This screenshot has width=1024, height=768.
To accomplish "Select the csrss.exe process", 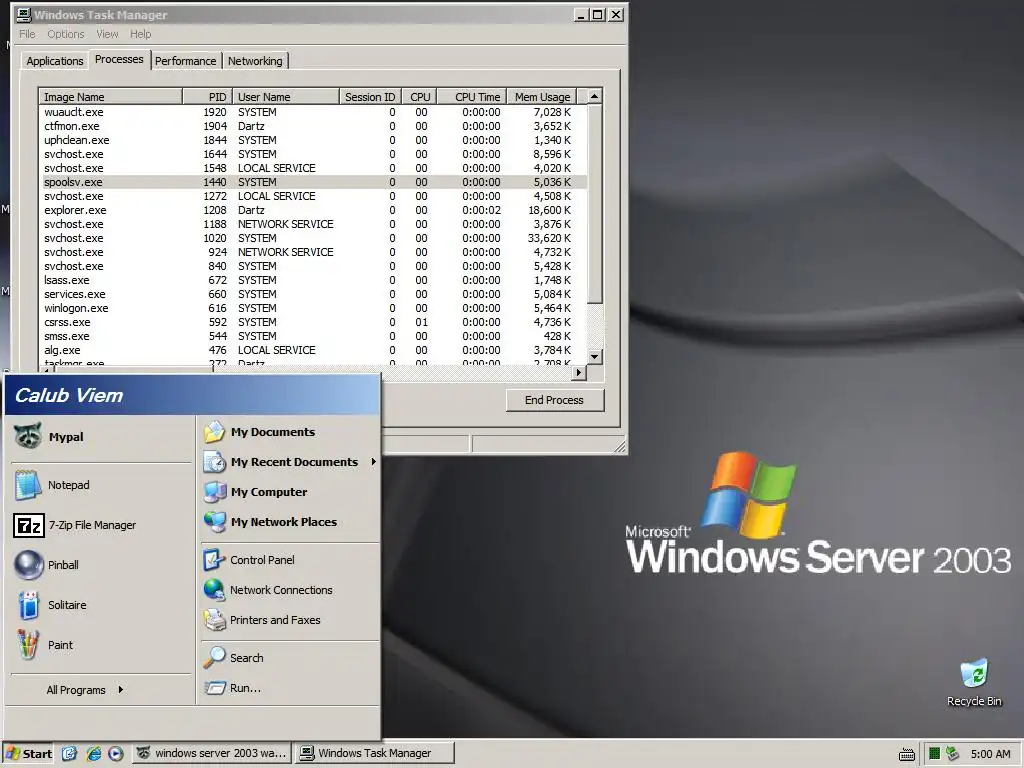I will point(312,322).
